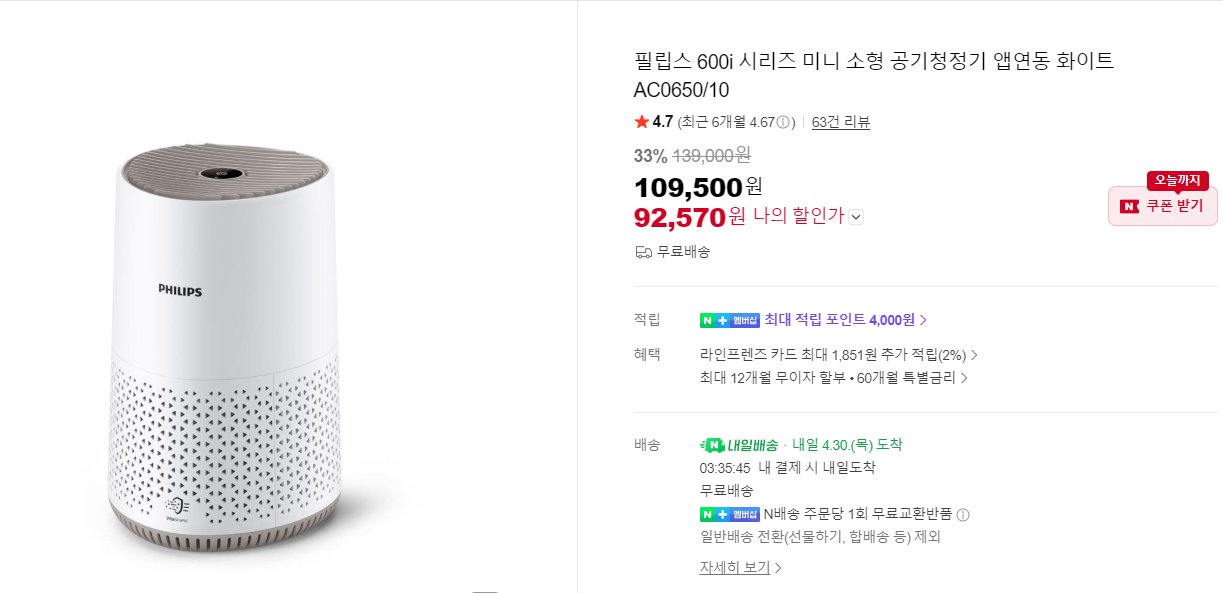Image resolution: width=1223 pixels, height=593 pixels.
Task: Open 최대 적립 포인트 4,000원 details
Action: coord(845,320)
